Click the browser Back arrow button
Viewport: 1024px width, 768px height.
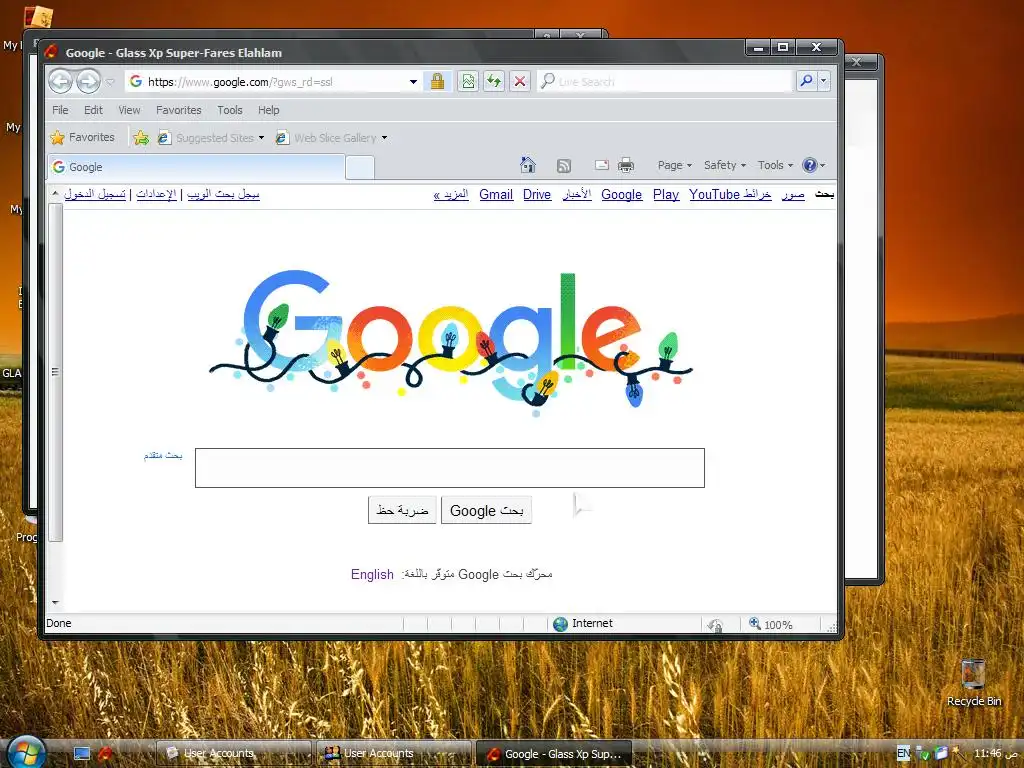click(x=61, y=81)
